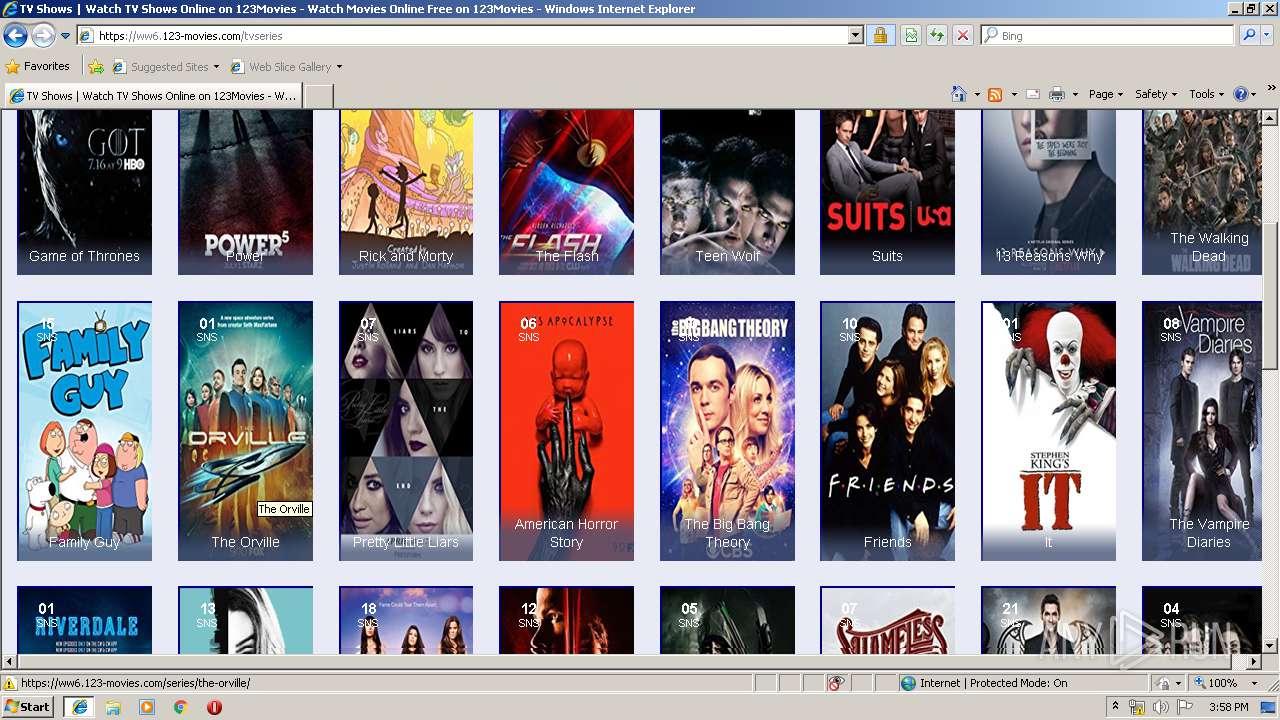Click the browser Forward arrow button

43,36
